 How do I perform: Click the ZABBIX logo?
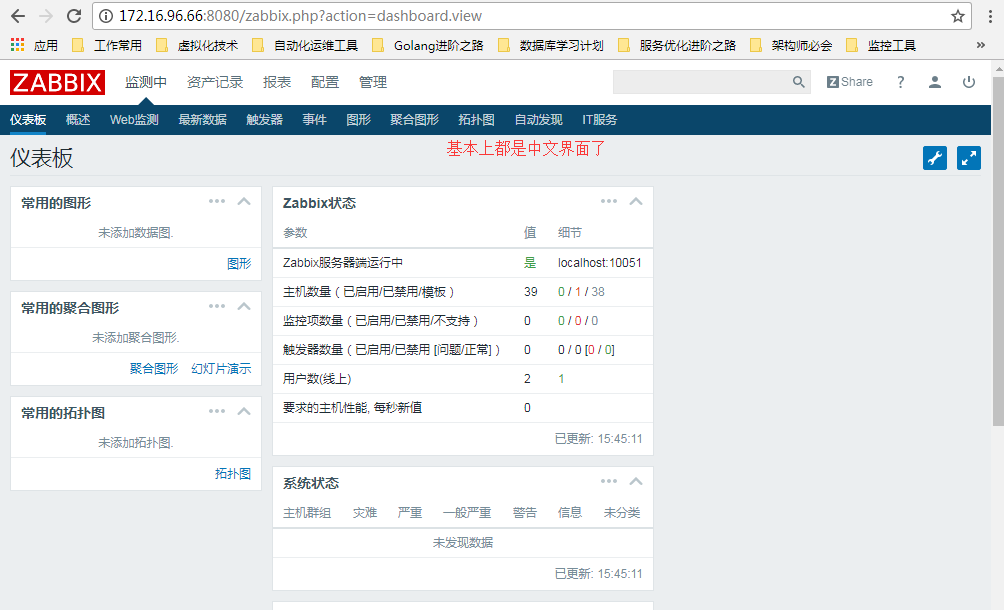click(57, 83)
